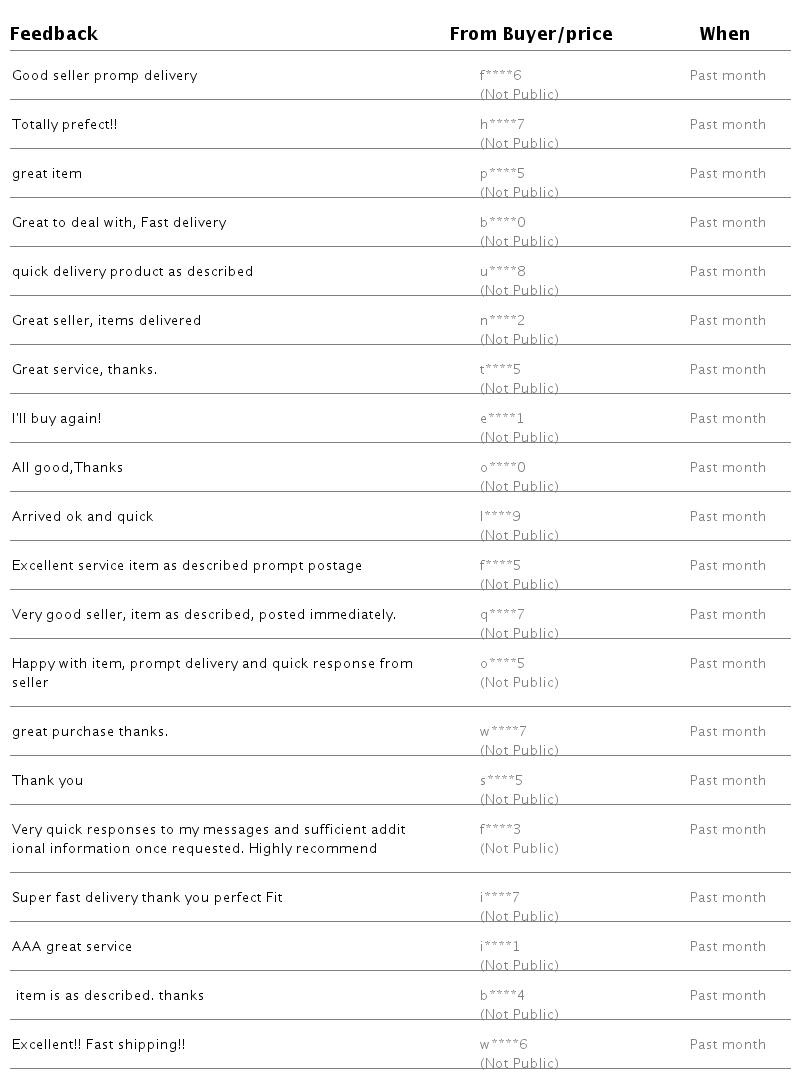Click the 'Thank you' feedback comment
Viewport: 800px width, 1088px height.
(x=48, y=781)
